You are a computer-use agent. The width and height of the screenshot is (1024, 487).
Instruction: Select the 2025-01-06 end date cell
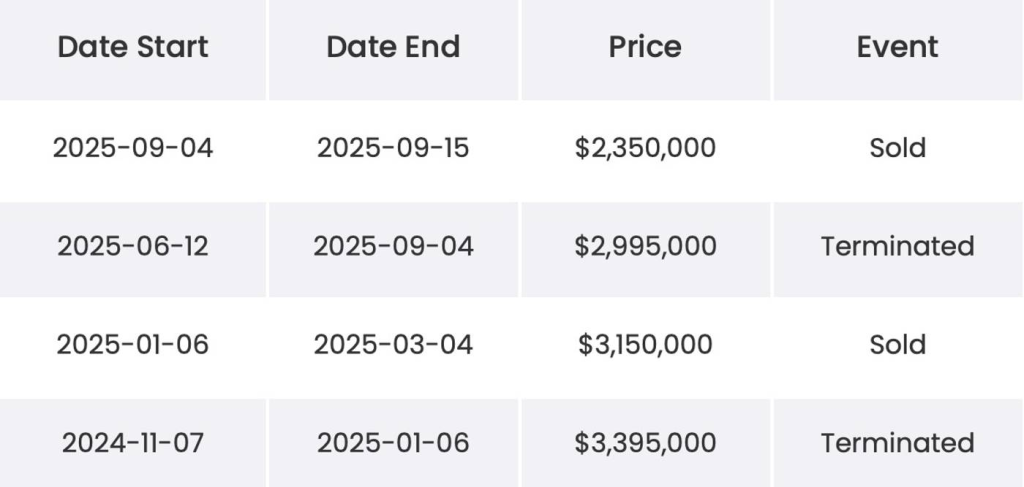[x=393, y=443]
